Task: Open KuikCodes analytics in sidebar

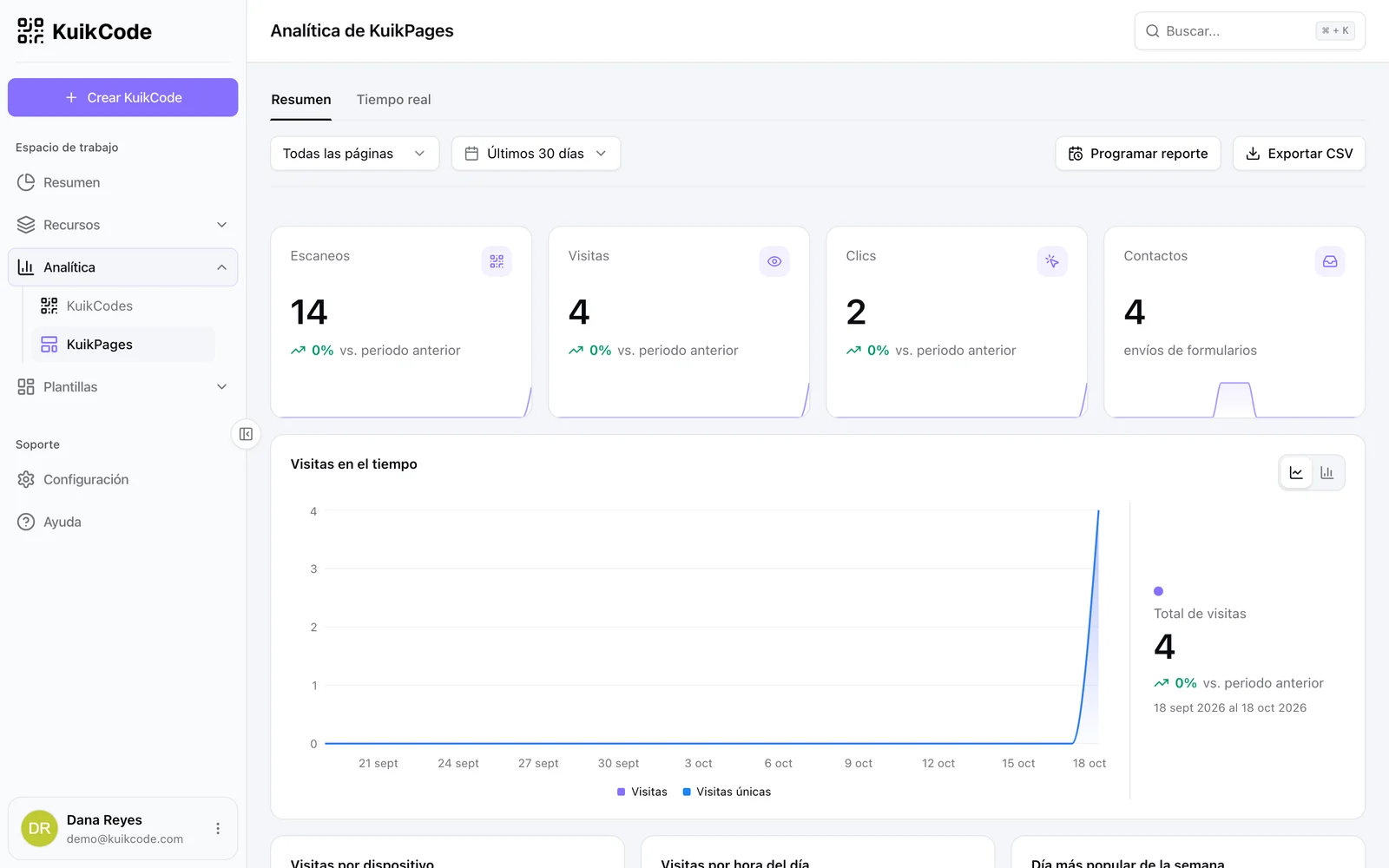Action: click(122, 306)
